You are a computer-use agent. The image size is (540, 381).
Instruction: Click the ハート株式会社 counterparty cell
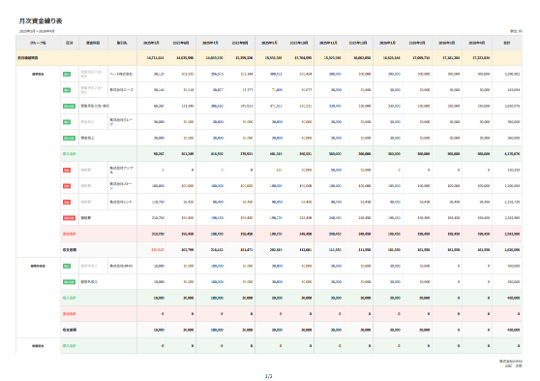[x=121, y=74]
